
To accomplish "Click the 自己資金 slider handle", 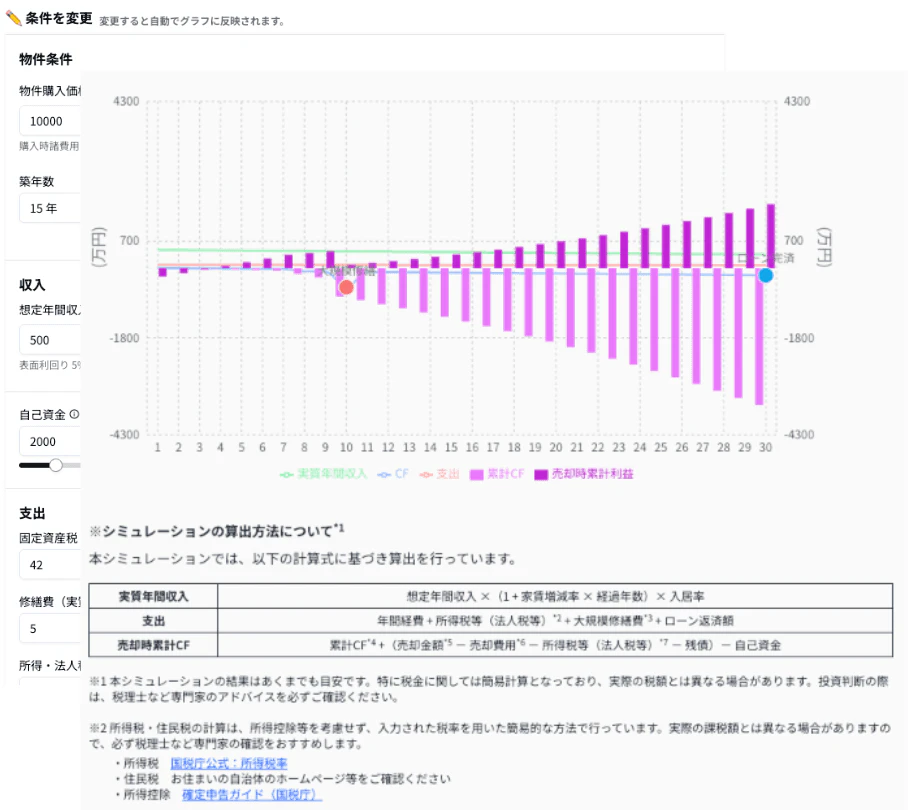I will (56, 465).
